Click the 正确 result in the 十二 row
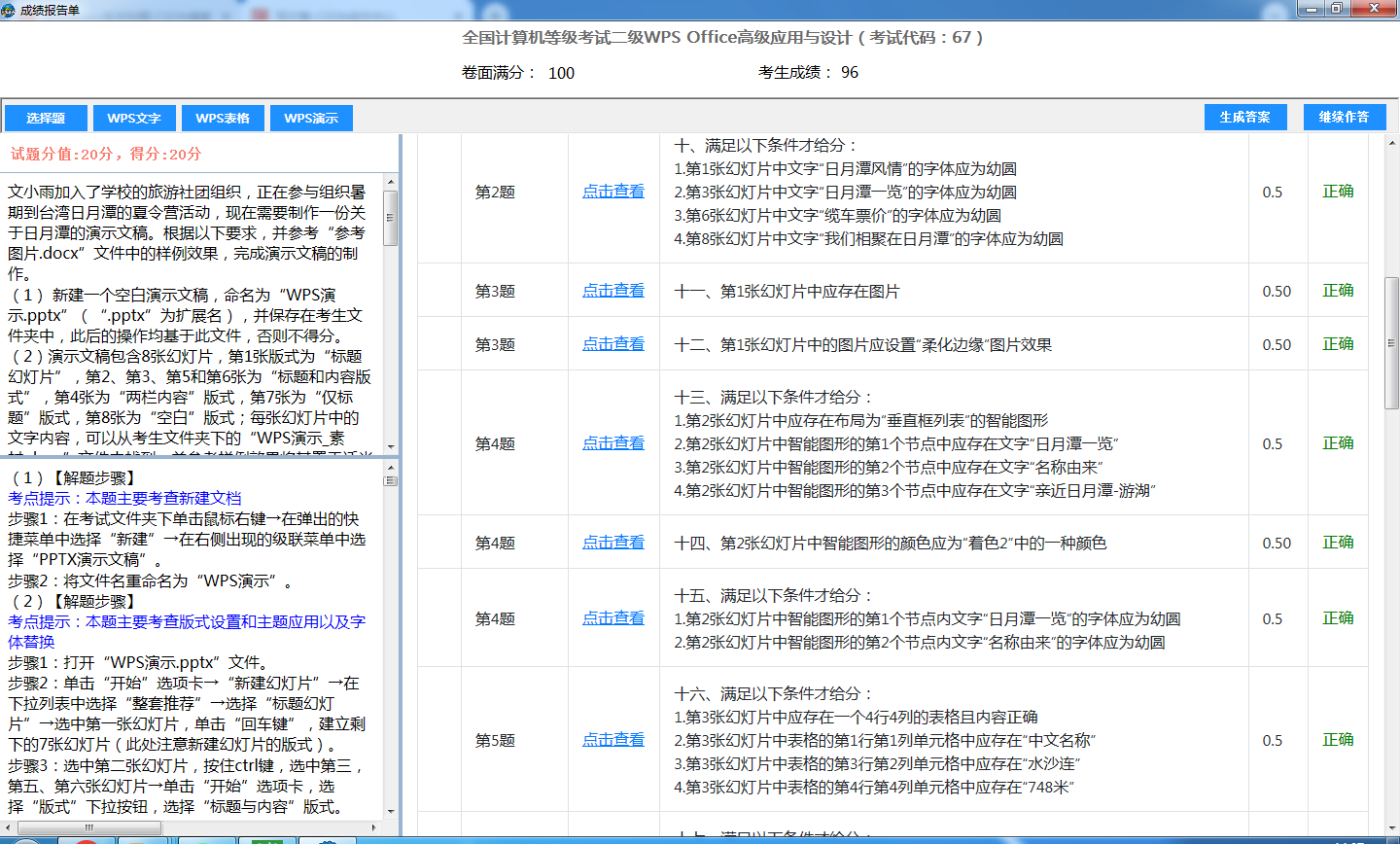Image resolution: width=1400 pixels, height=844 pixels. (1338, 344)
